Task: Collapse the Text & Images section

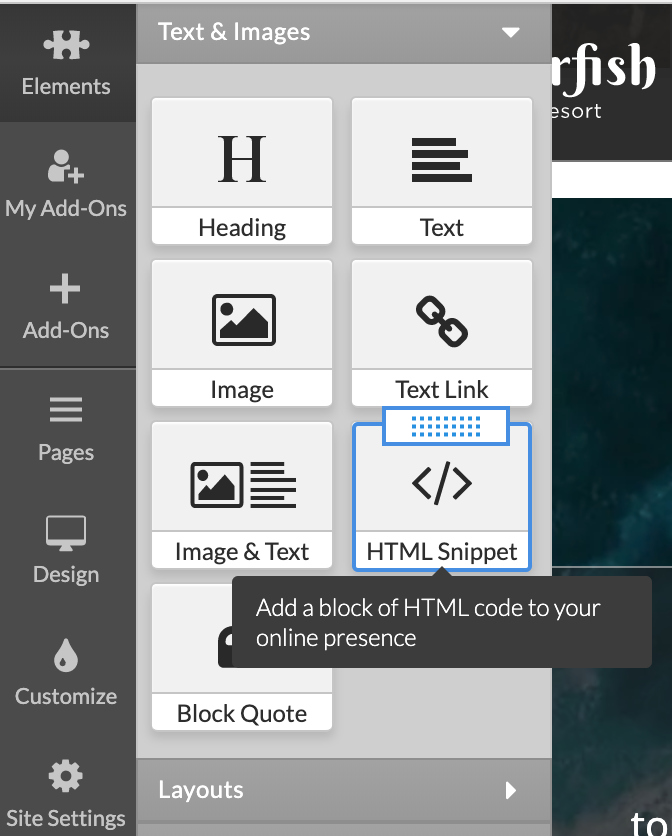Action: coord(344,33)
